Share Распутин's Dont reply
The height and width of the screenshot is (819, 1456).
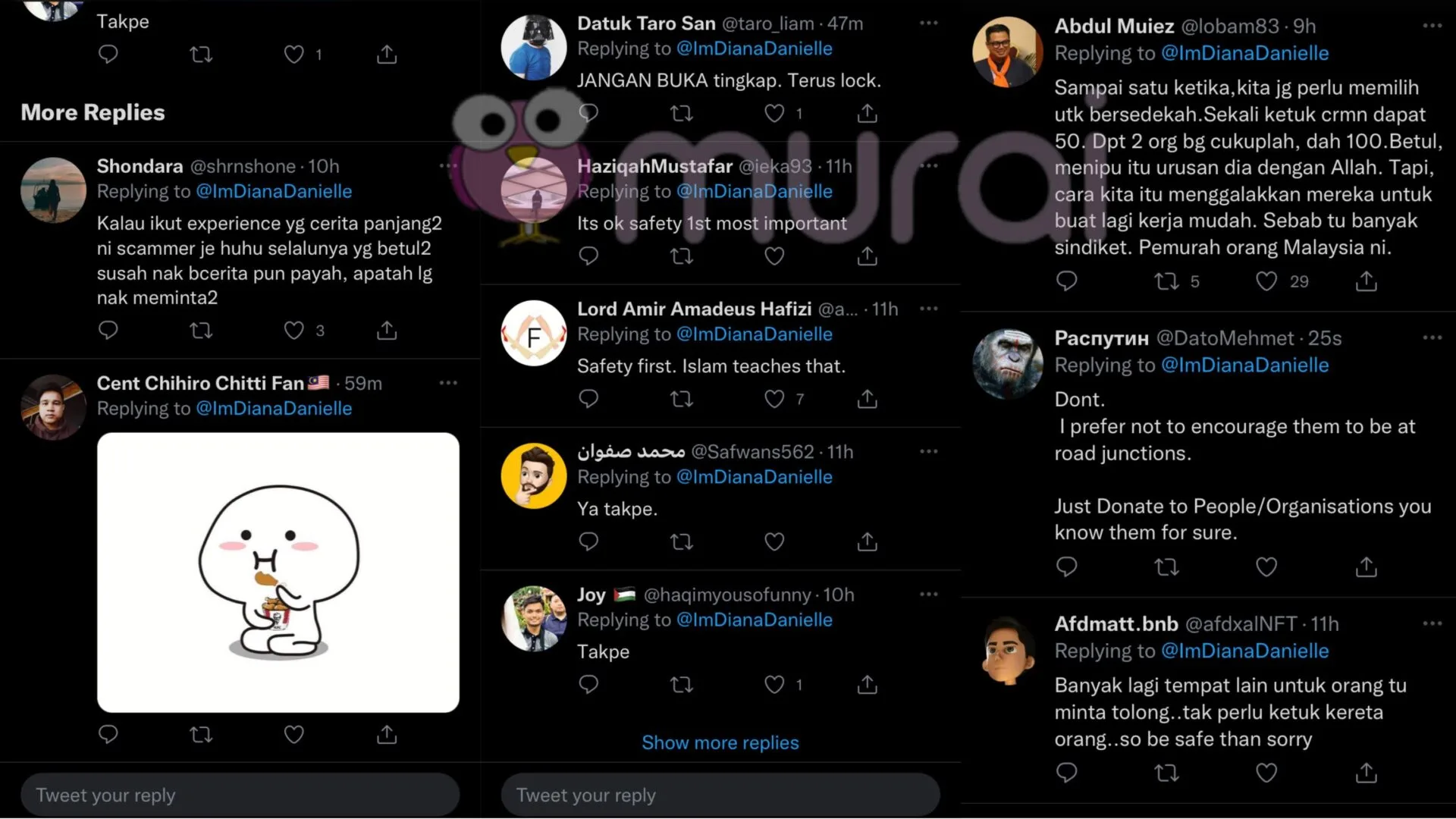point(1367,566)
